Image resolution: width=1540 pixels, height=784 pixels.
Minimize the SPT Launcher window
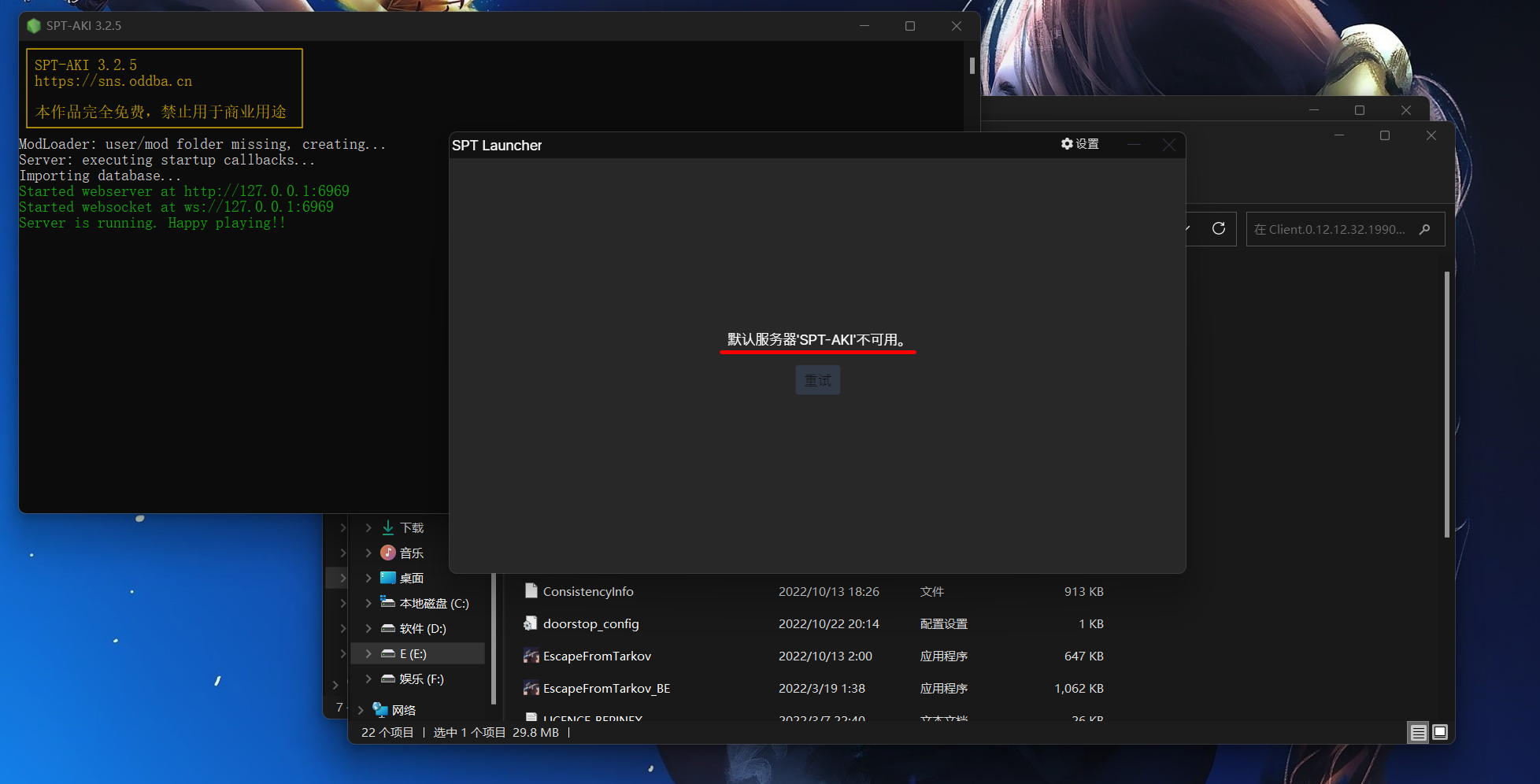pos(1134,145)
